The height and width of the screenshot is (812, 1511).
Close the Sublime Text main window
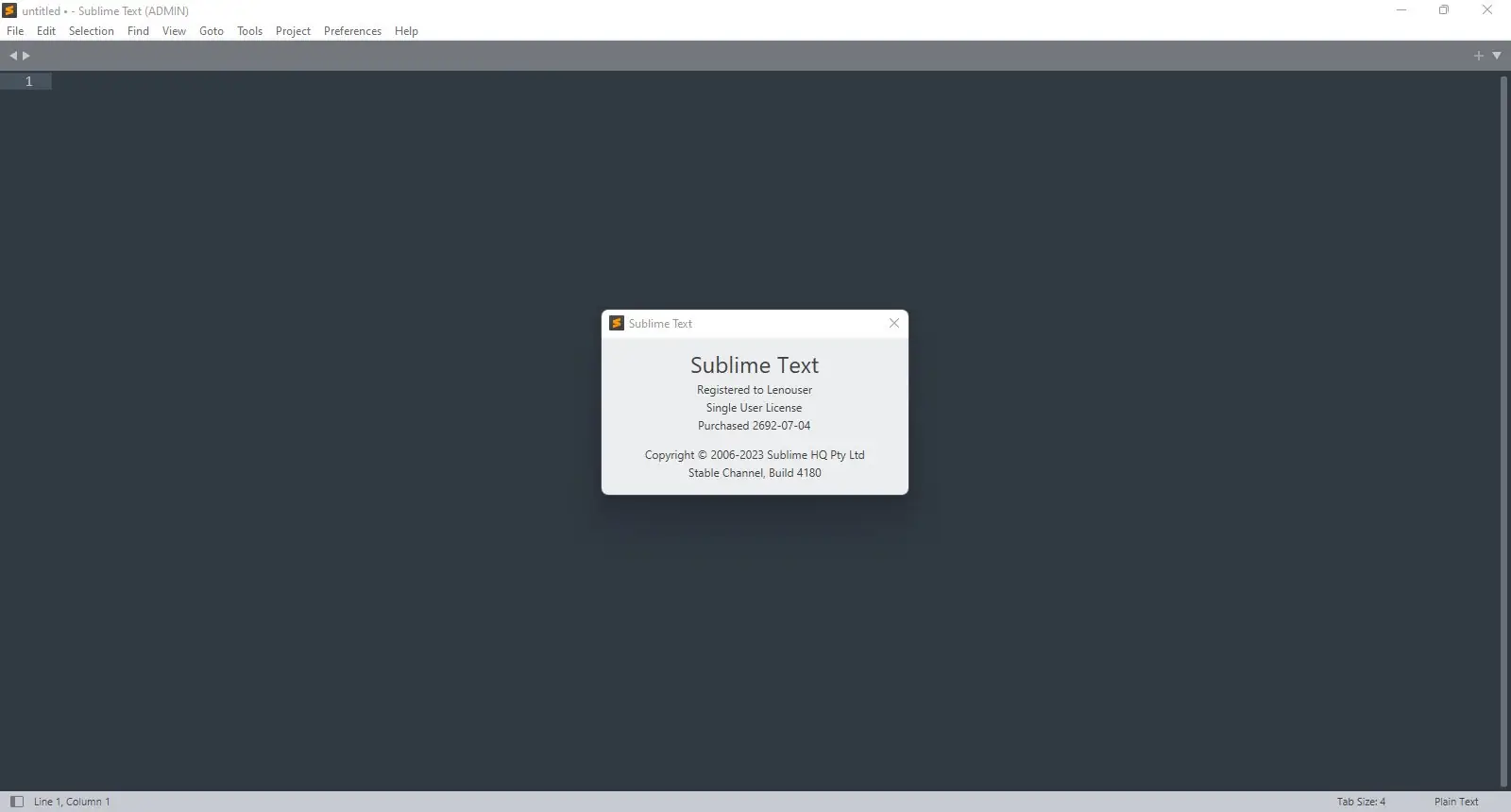click(1487, 10)
